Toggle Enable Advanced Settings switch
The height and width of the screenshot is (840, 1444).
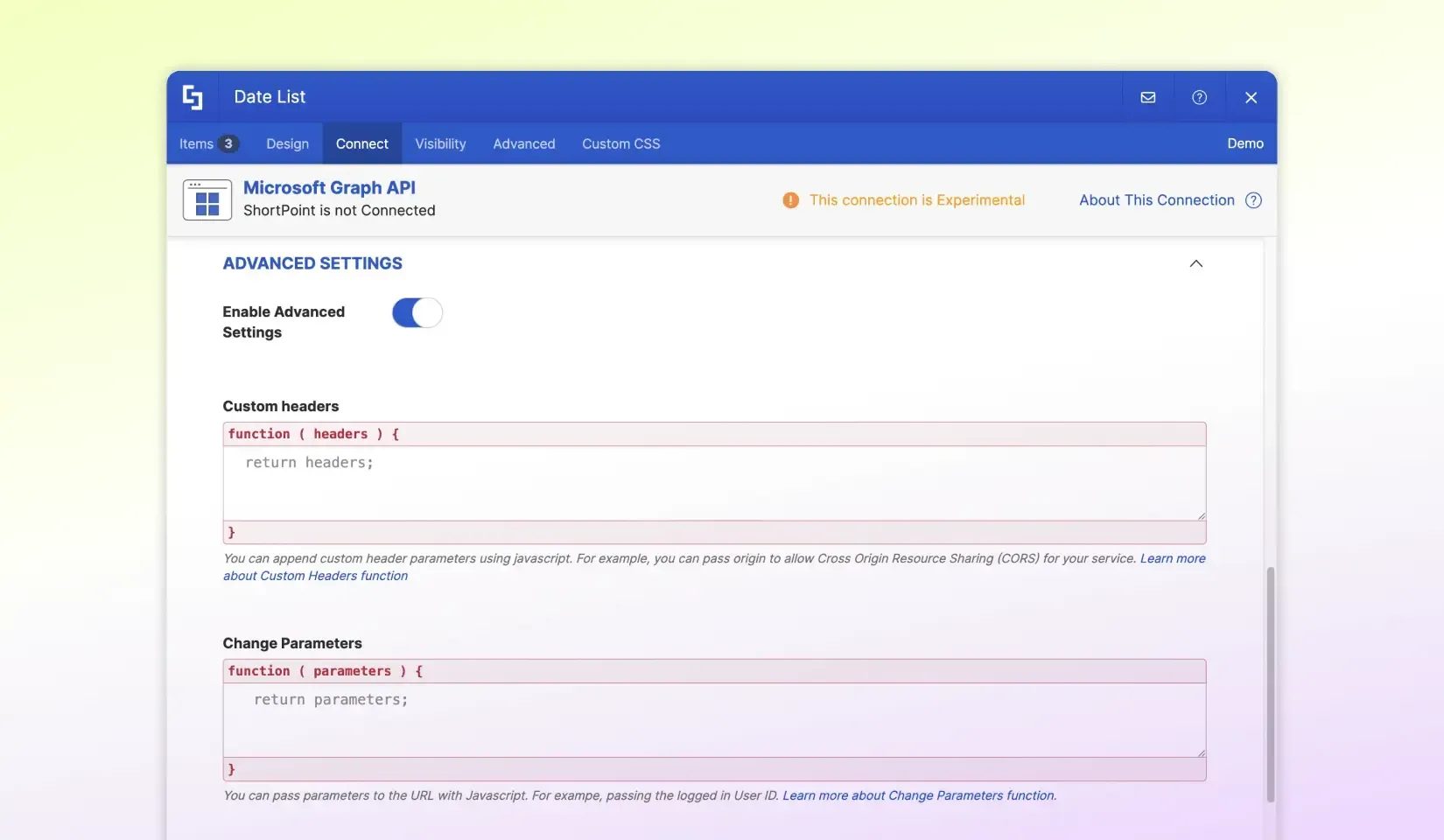coord(417,312)
